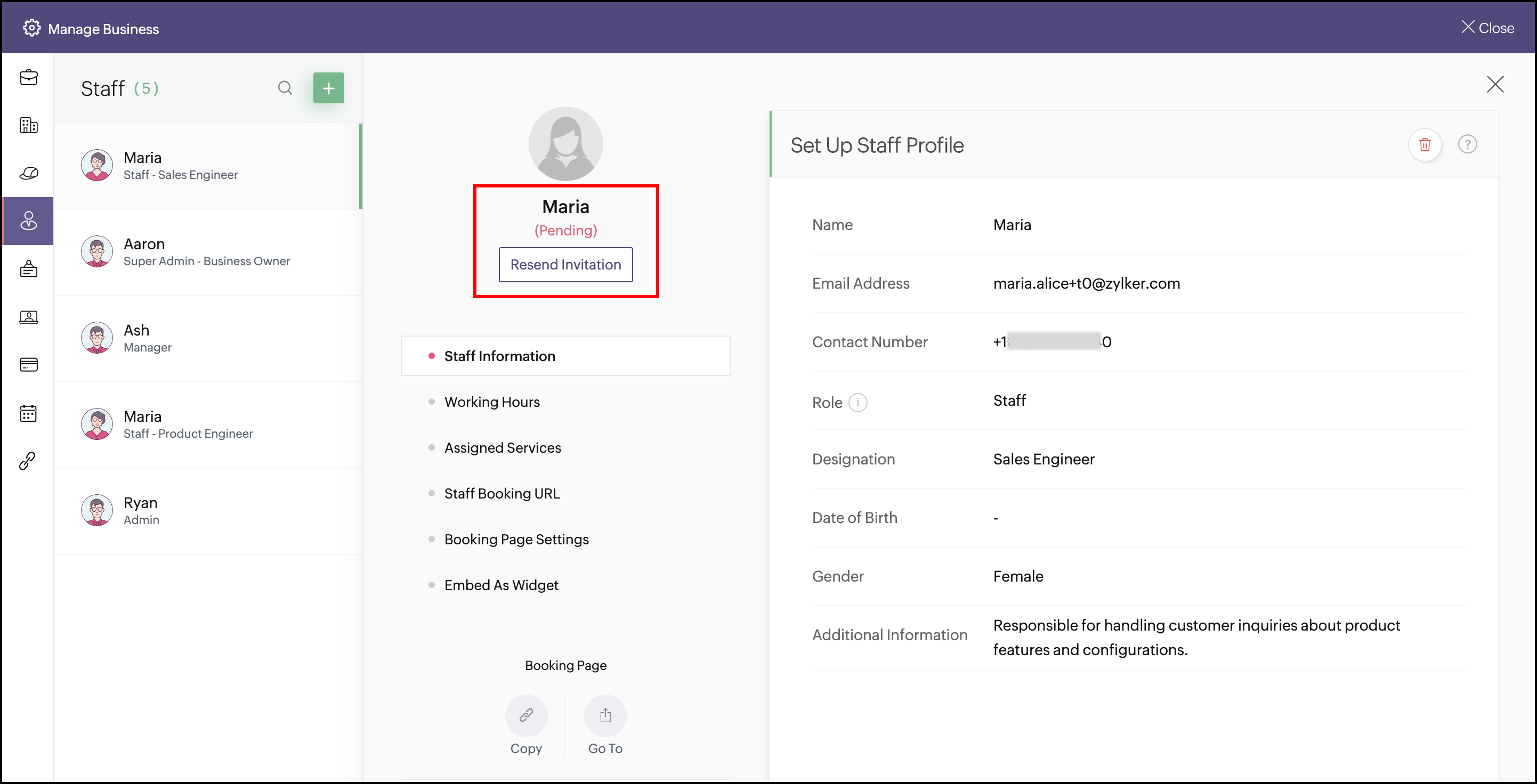Image resolution: width=1537 pixels, height=784 pixels.
Task: Select the briefcase icon in sidebar
Action: point(28,78)
